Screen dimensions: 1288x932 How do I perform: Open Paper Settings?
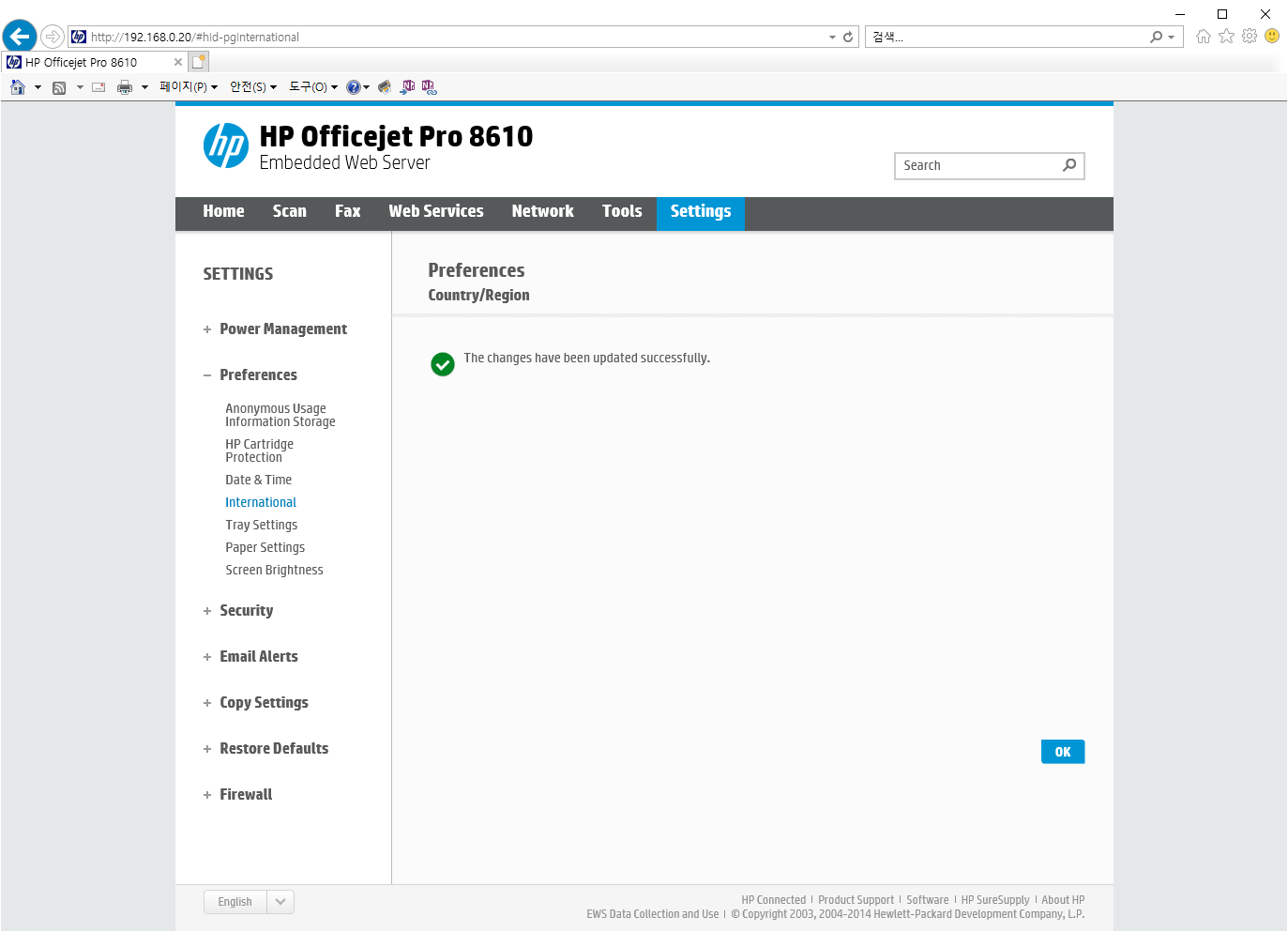pos(265,548)
